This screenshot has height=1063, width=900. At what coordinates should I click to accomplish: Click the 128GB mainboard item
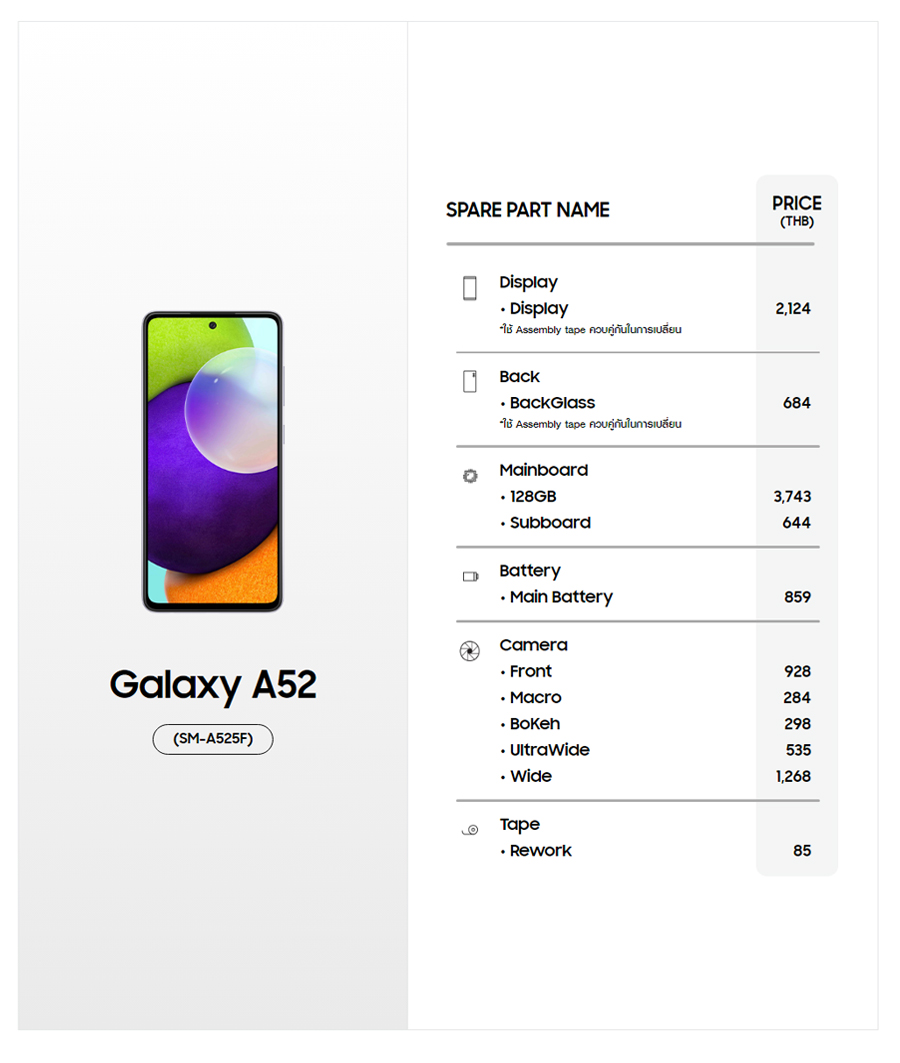point(533,496)
